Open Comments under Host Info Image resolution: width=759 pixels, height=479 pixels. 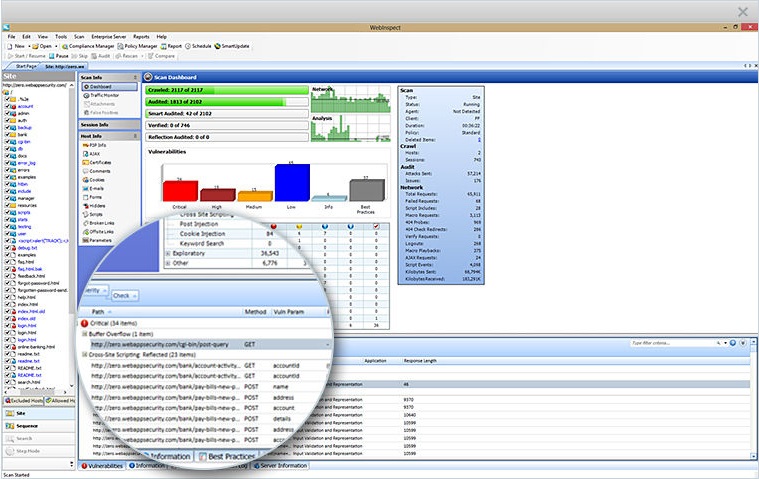pos(96,171)
